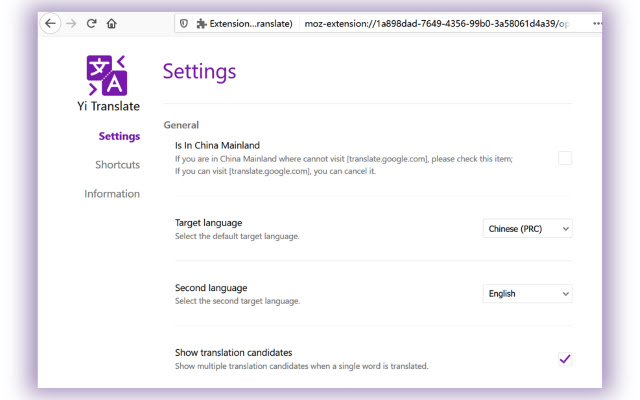Click the browser forward arrow button
Screen dimensions: 640x400
71,23
